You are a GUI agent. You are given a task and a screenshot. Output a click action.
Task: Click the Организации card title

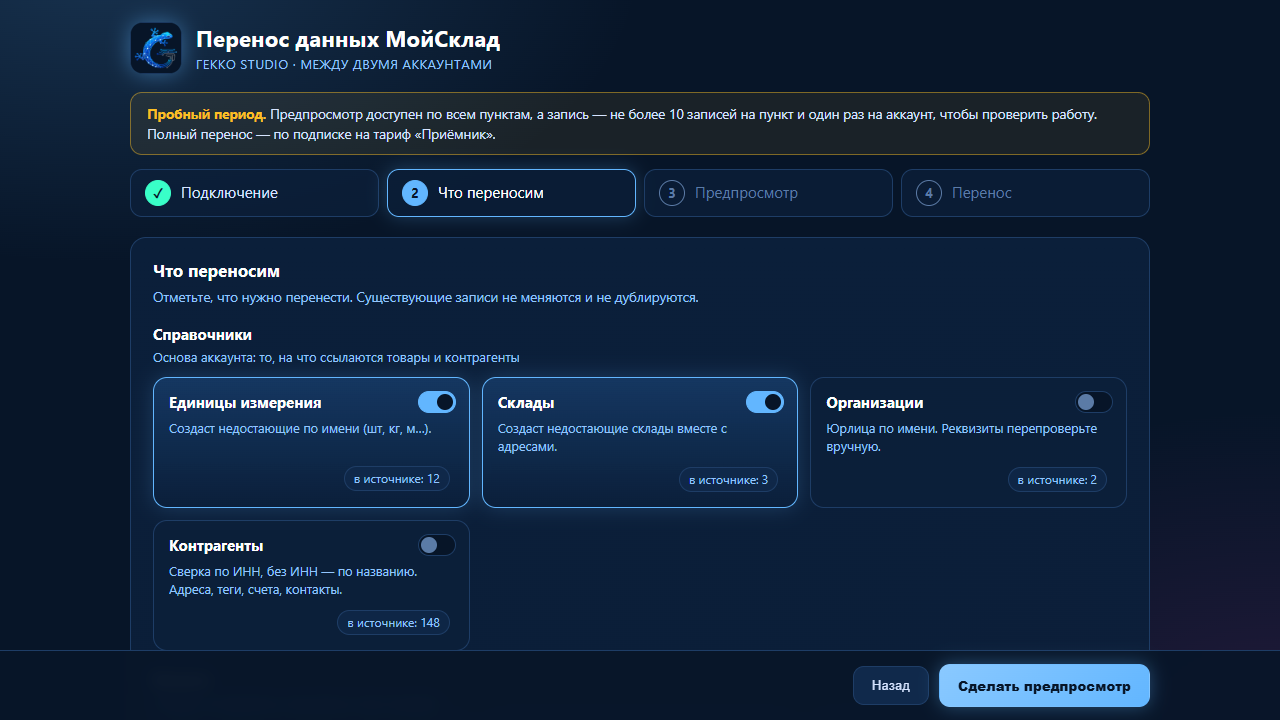pos(874,403)
